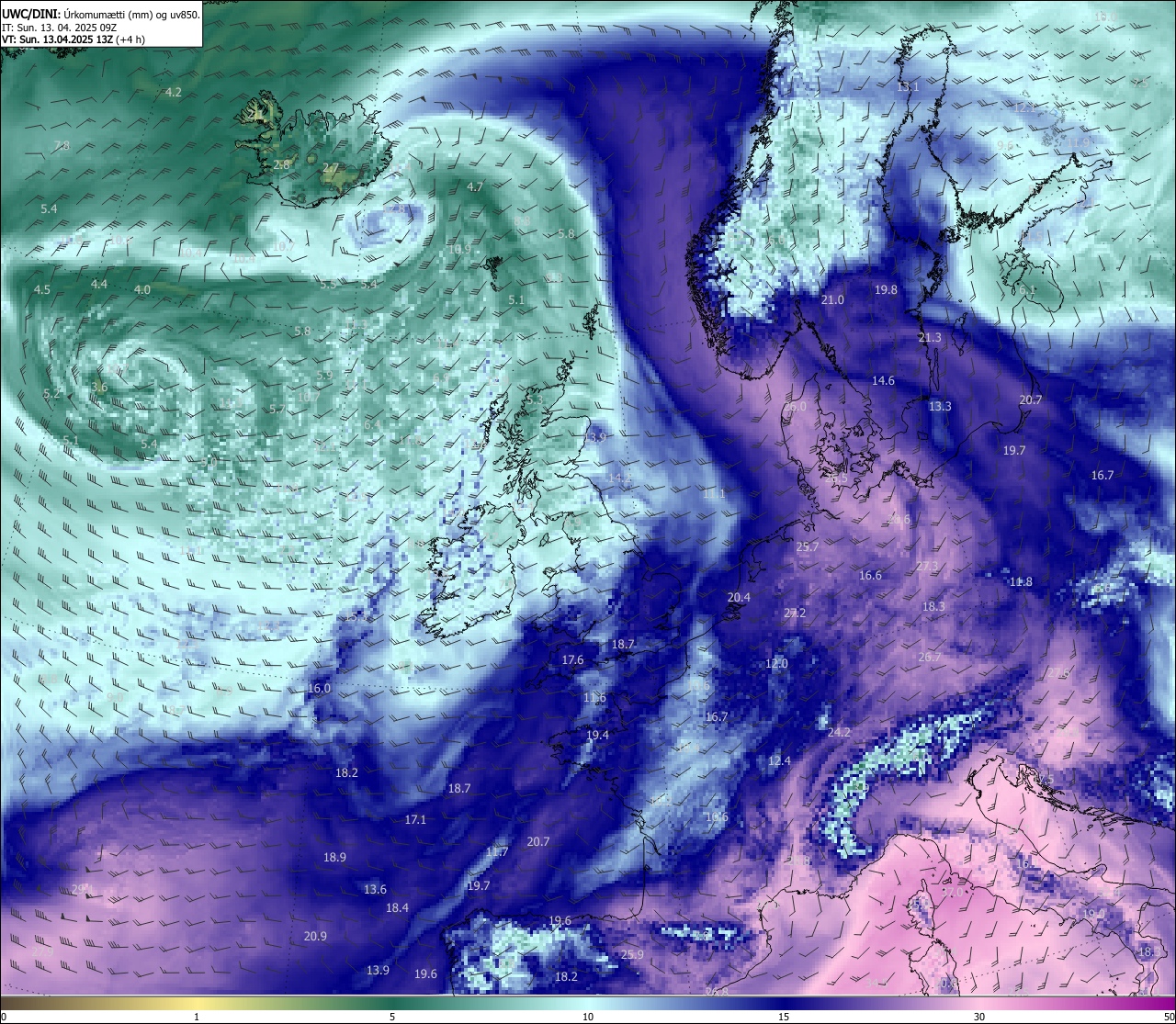1176x1024 pixels.
Task: Click the 21.0 value label
Action: tap(832, 299)
